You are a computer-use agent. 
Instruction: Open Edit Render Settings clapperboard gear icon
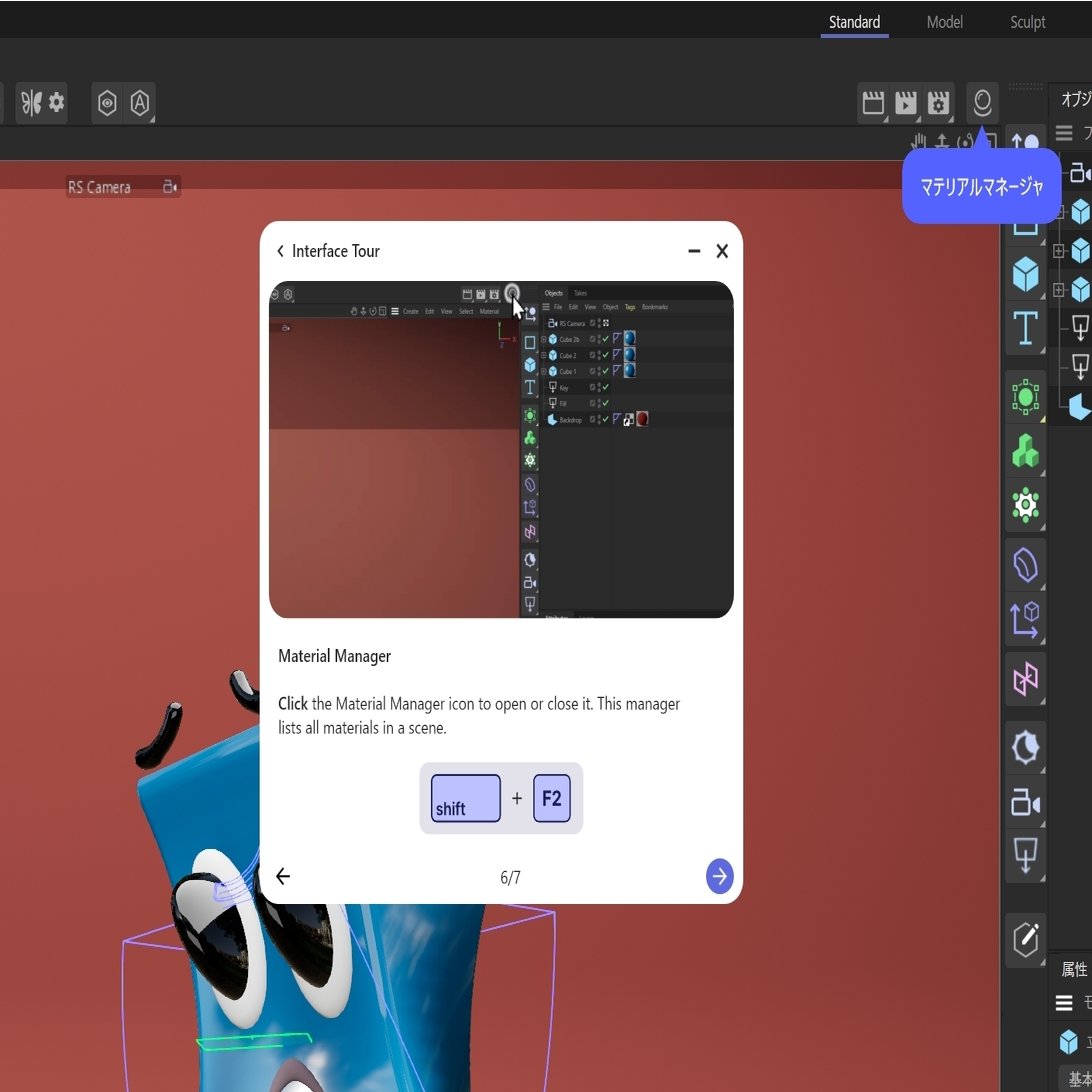pos(938,103)
